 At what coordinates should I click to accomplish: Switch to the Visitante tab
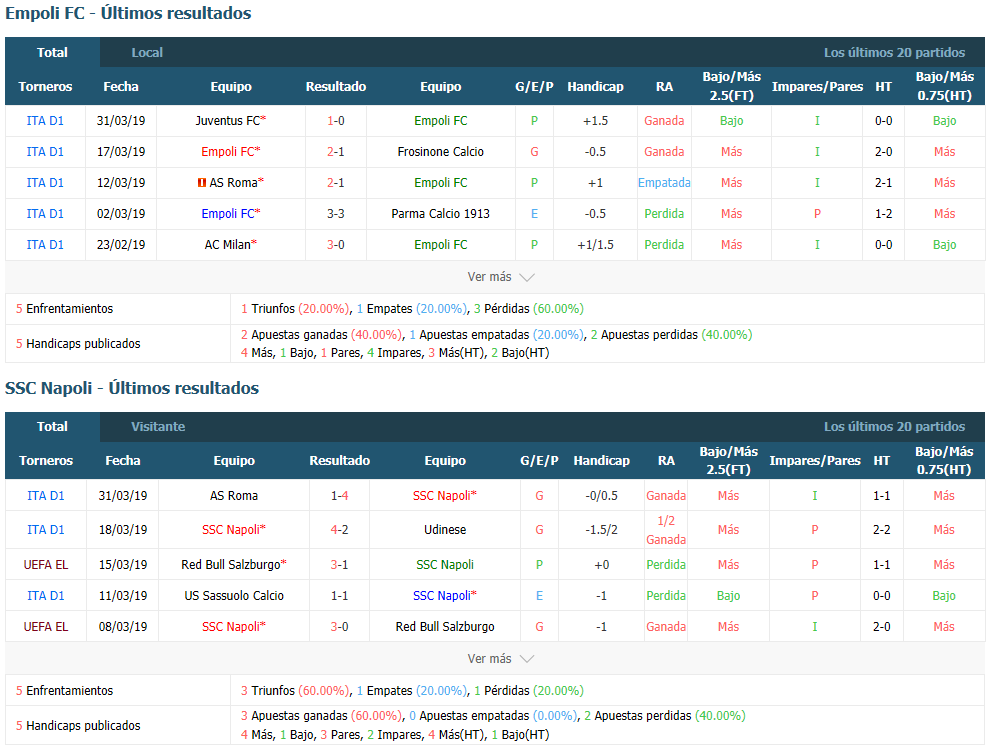point(158,426)
